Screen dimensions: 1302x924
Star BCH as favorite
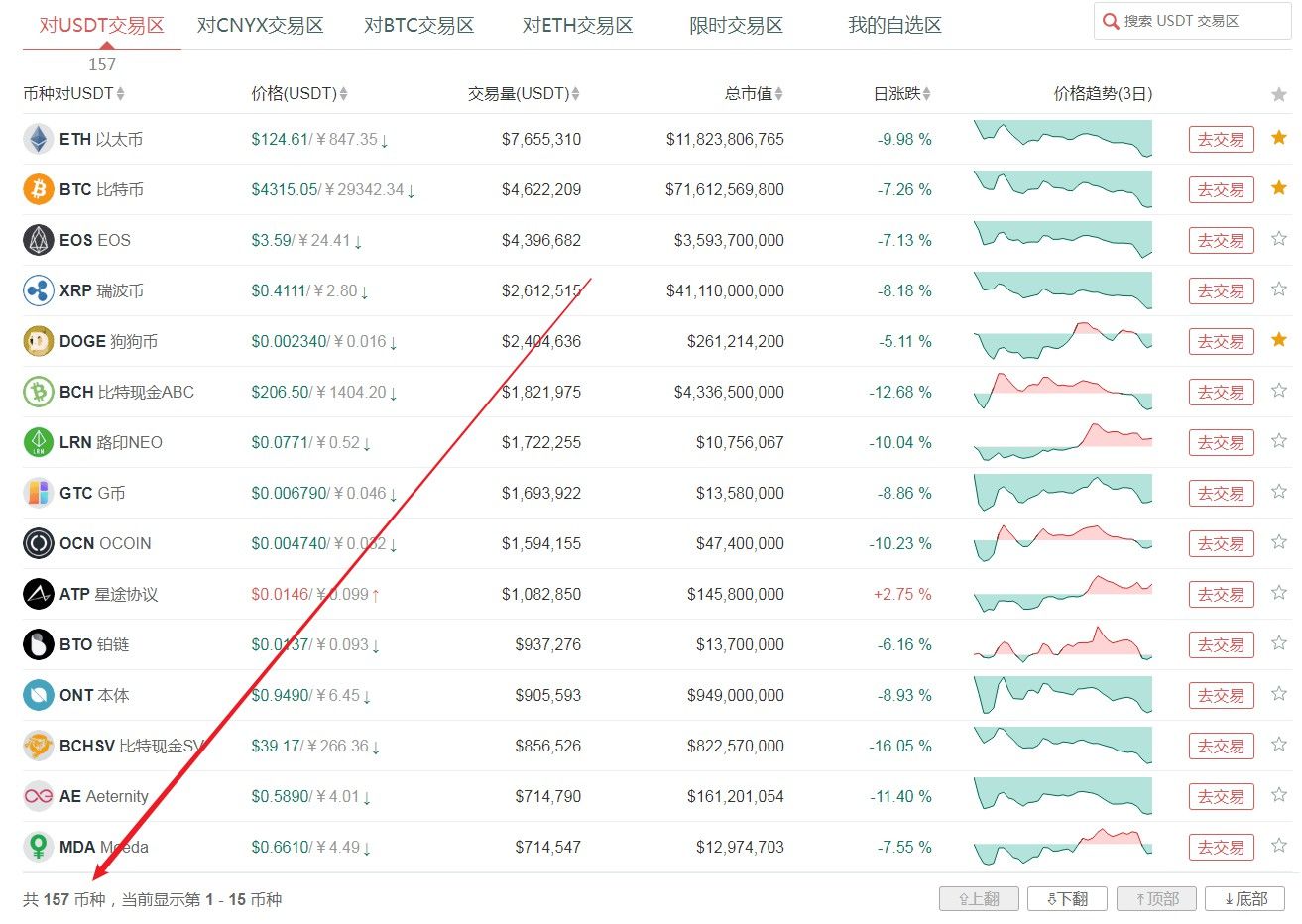(x=1279, y=391)
